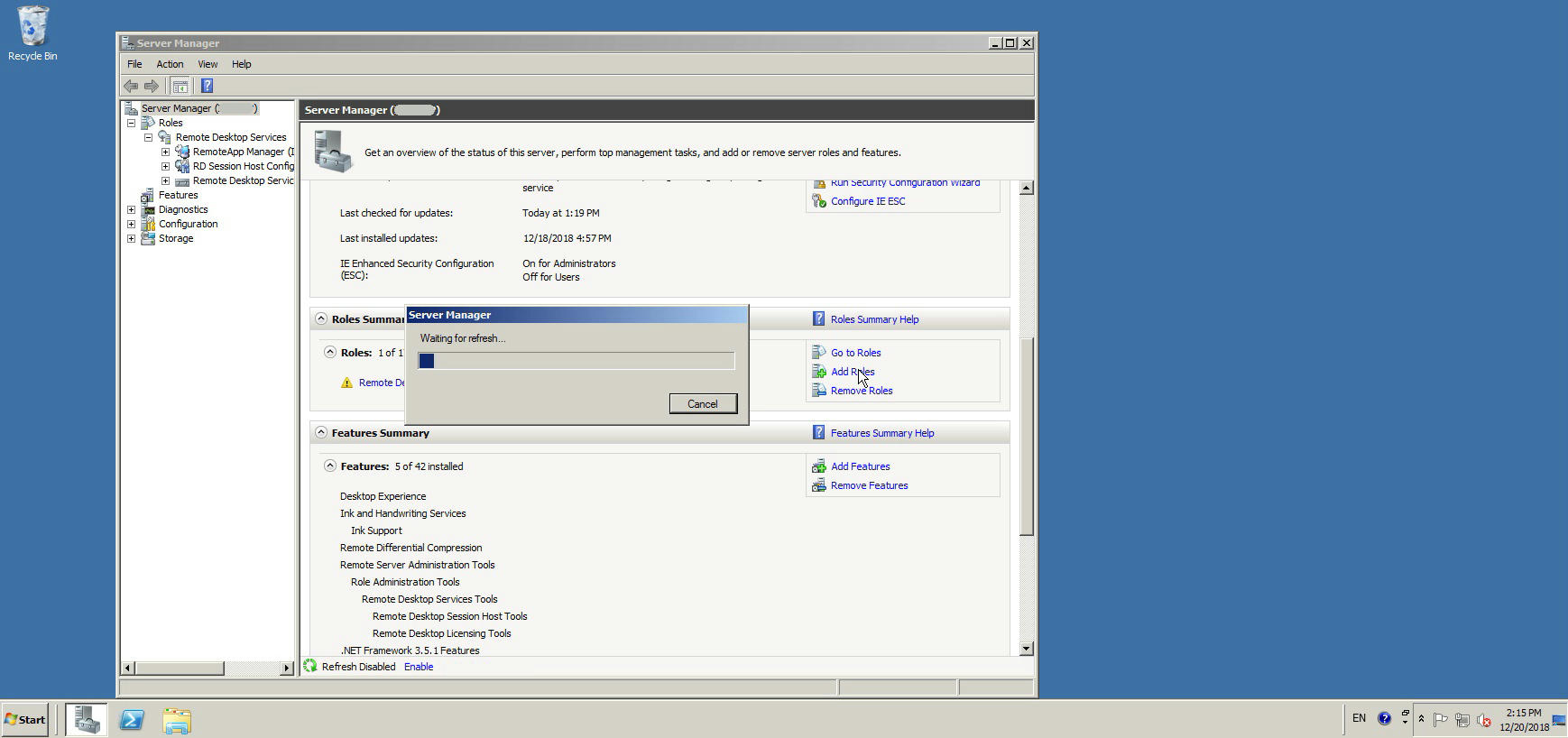Click the content pane scroll down arrow
1568x738 pixels.
1026,649
